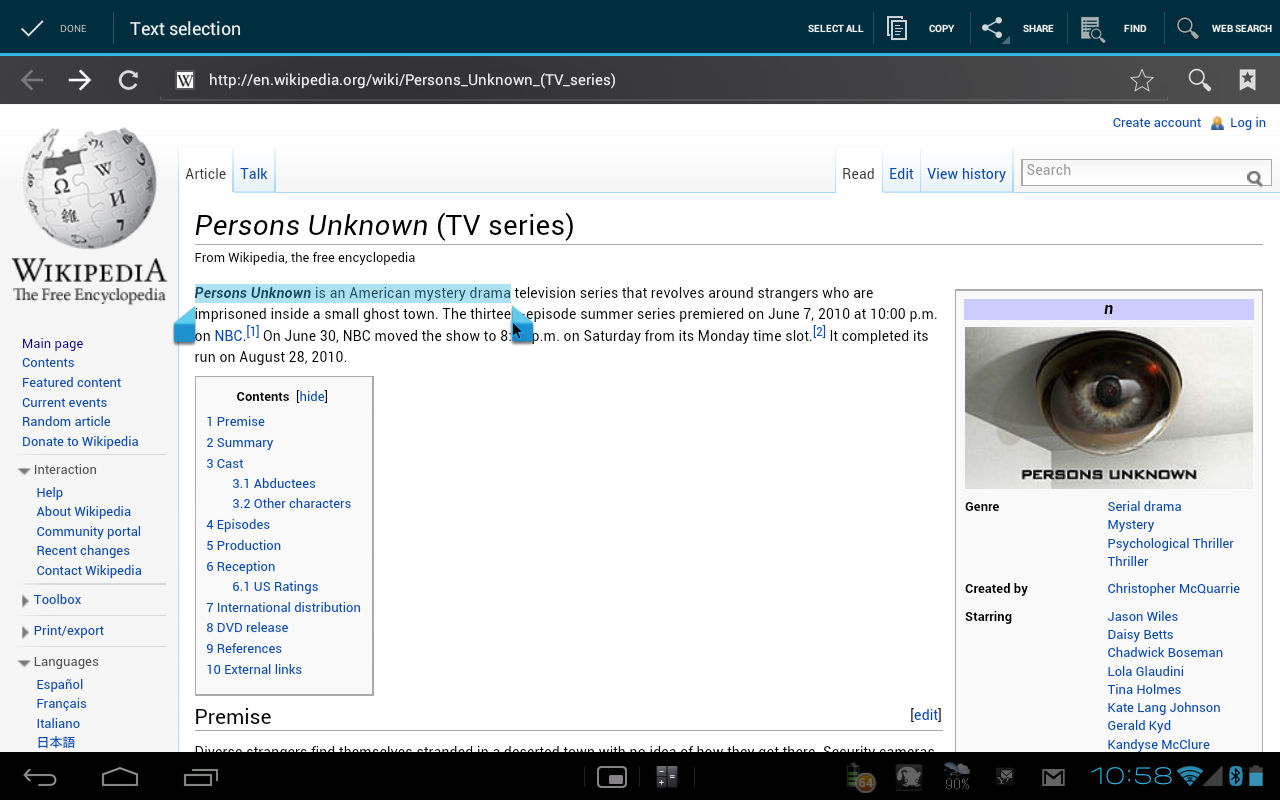The width and height of the screenshot is (1280, 800).
Task: Hide the Contents table via hide link
Action: [x=312, y=397]
